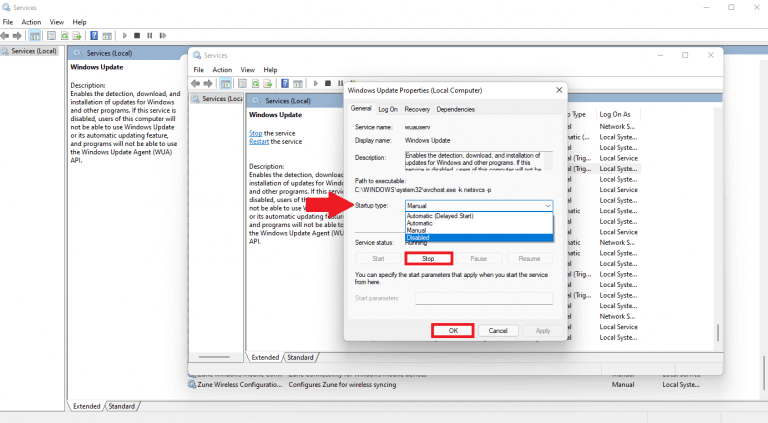This screenshot has width=768, height=423.
Task: Click the Restart the service link
Action: [x=263, y=141]
